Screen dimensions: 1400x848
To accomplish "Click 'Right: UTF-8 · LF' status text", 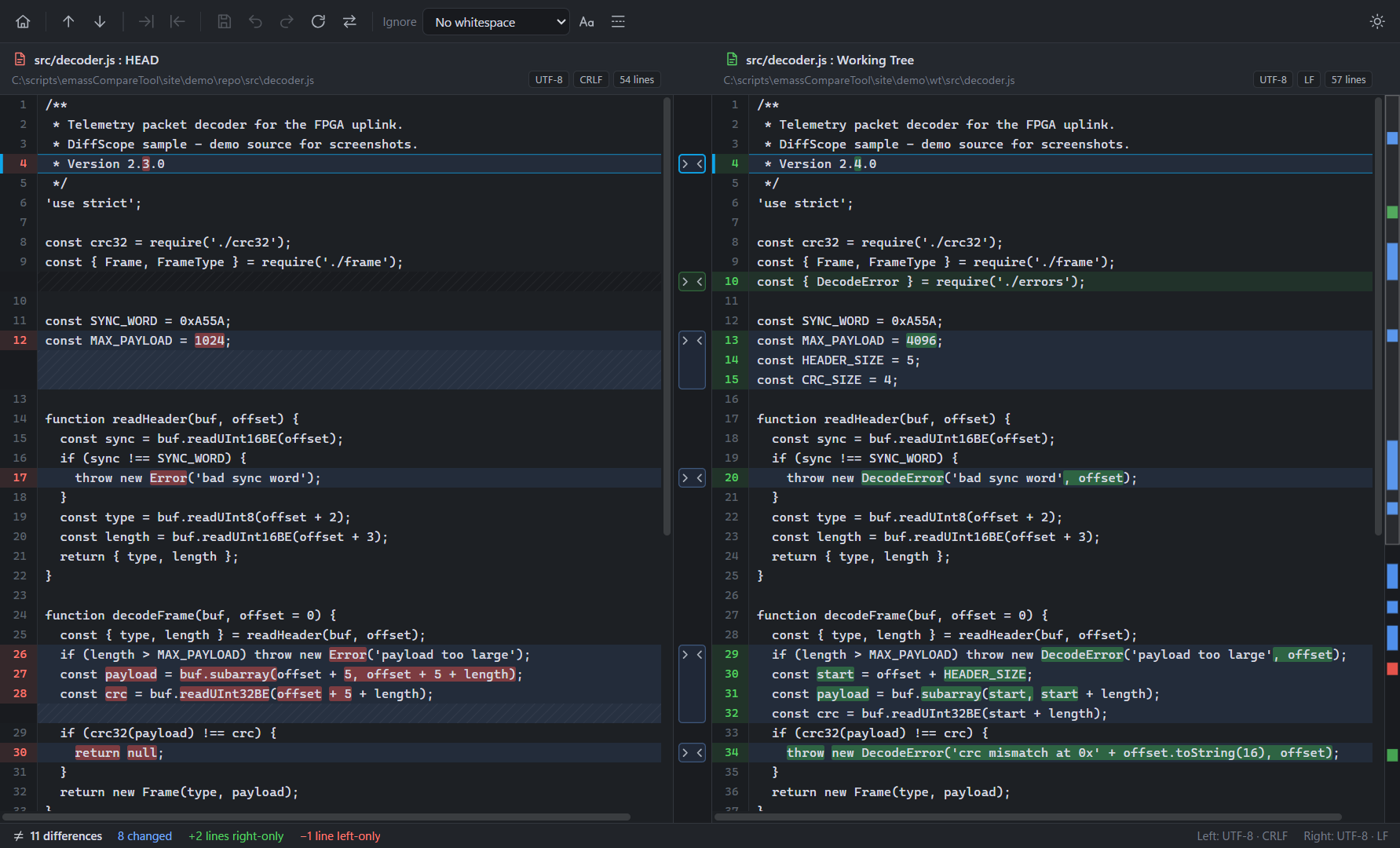I will (x=1346, y=836).
